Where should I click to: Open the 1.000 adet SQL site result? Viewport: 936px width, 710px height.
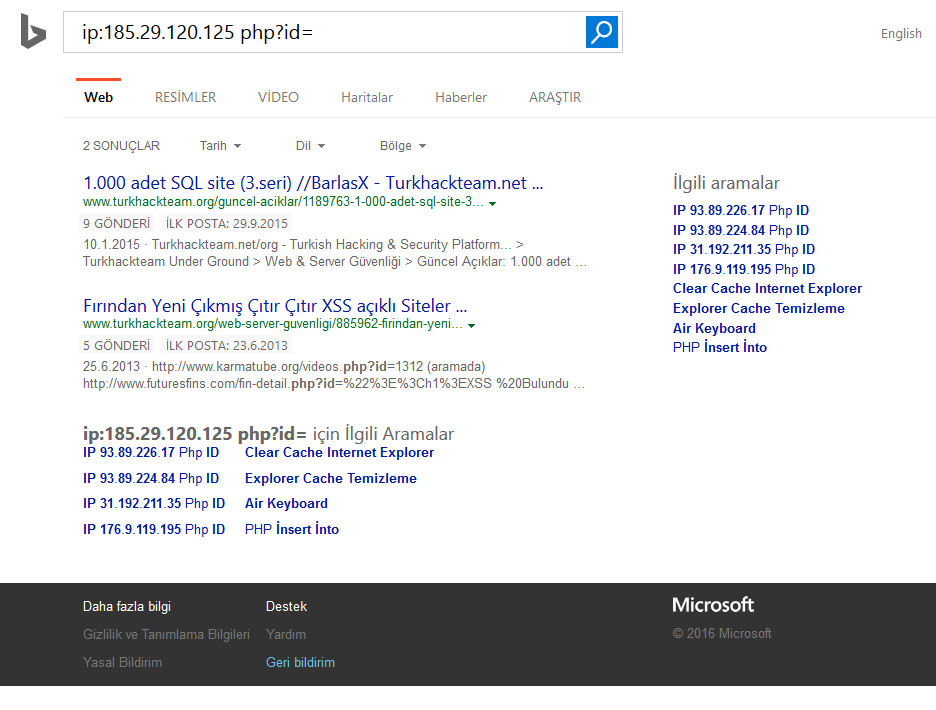pyautogui.click(x=313, y=183)
